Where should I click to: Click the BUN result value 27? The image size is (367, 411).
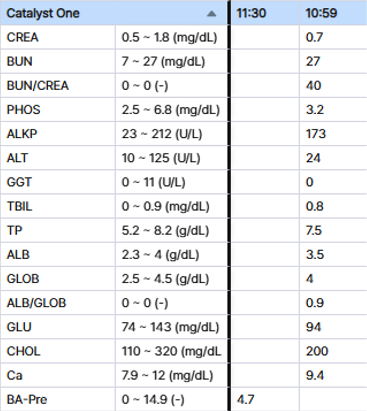(x=313, y=61)
